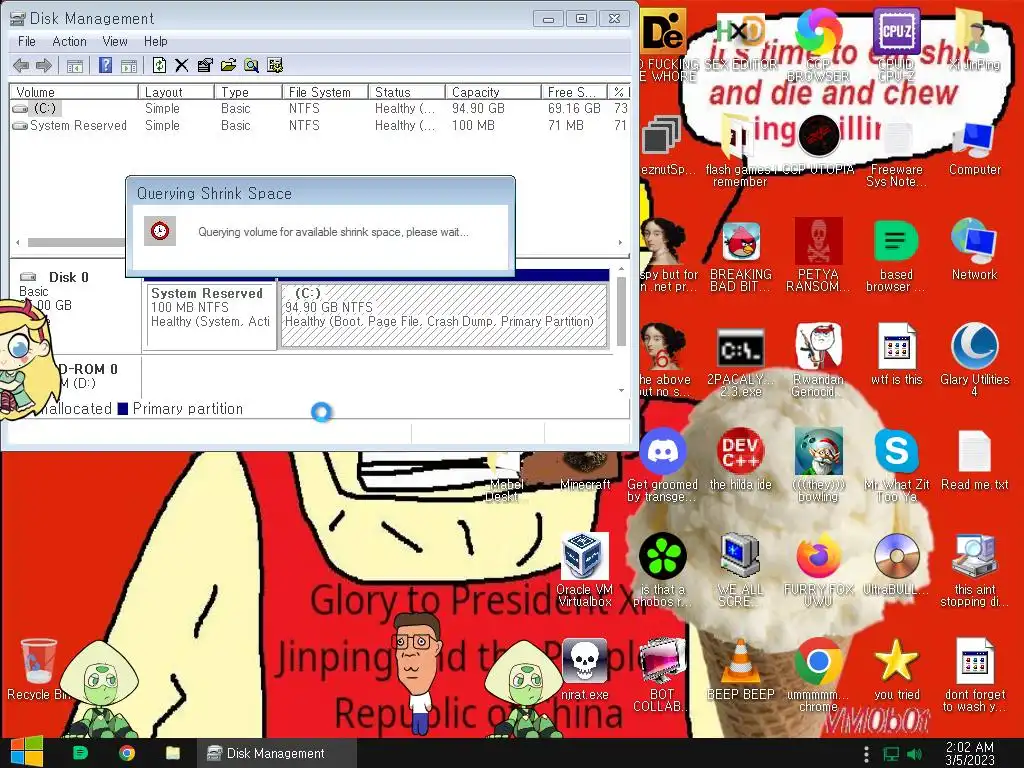Click Disk Management taskbar button

pyautogui.click(x=276, y=753)
